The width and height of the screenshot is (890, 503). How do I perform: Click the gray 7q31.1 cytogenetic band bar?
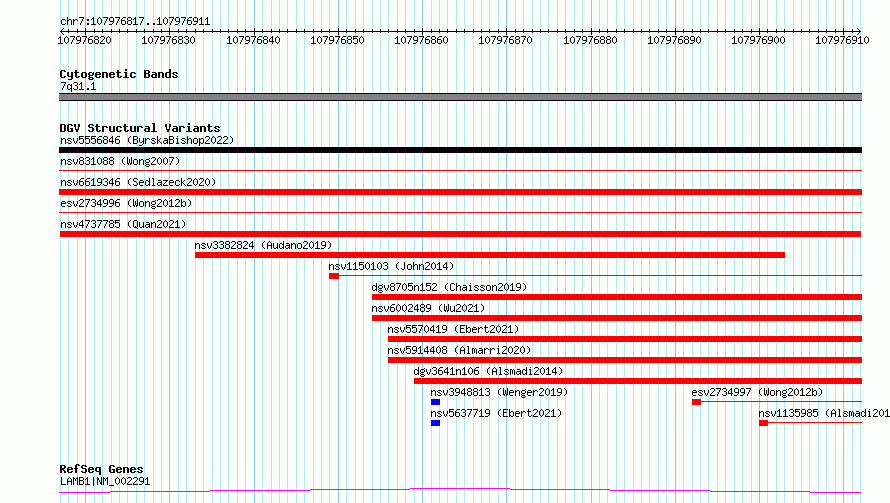point(460,97)
